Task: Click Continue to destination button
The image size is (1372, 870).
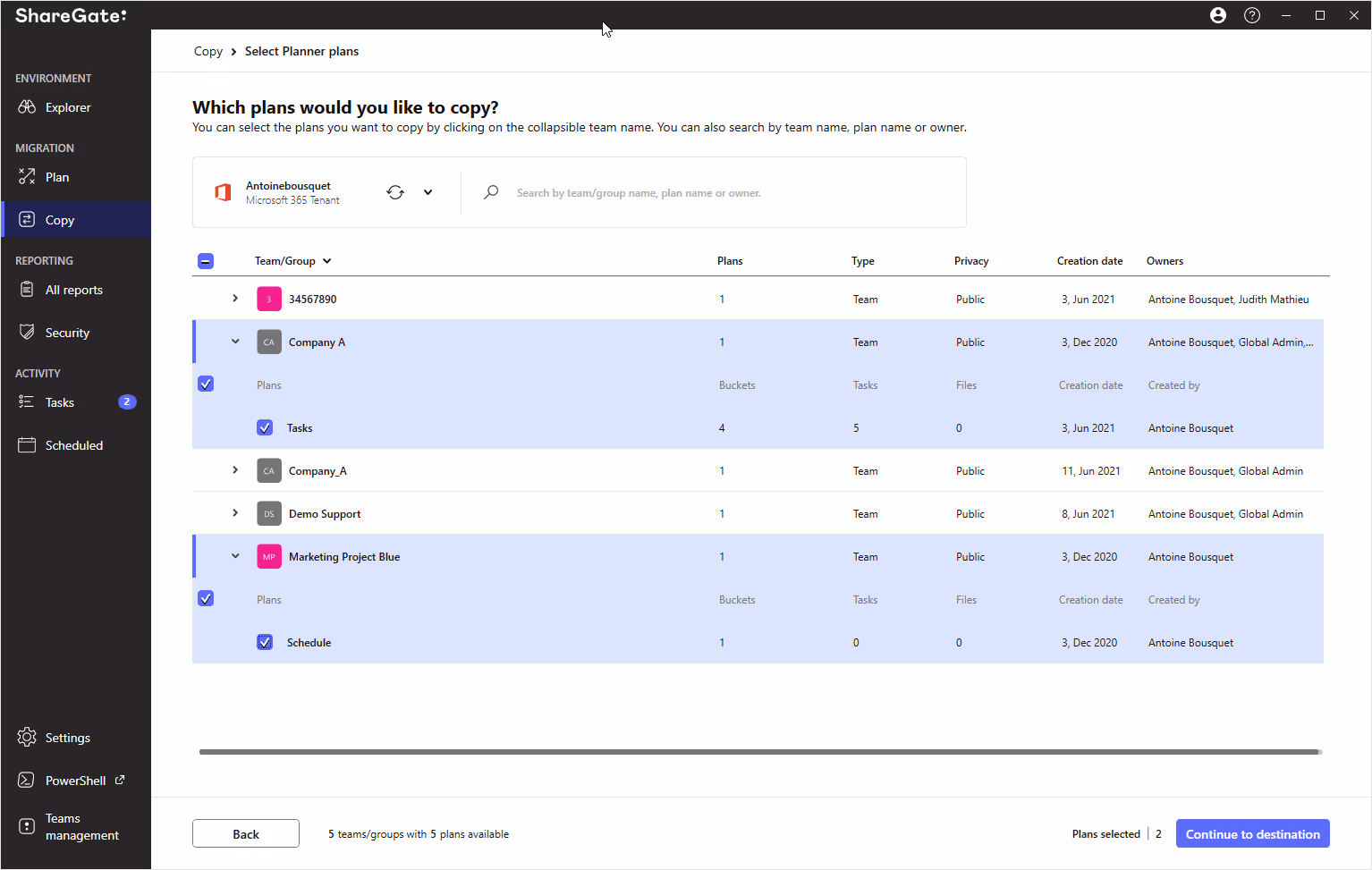Action: (x=1252, y=833)
